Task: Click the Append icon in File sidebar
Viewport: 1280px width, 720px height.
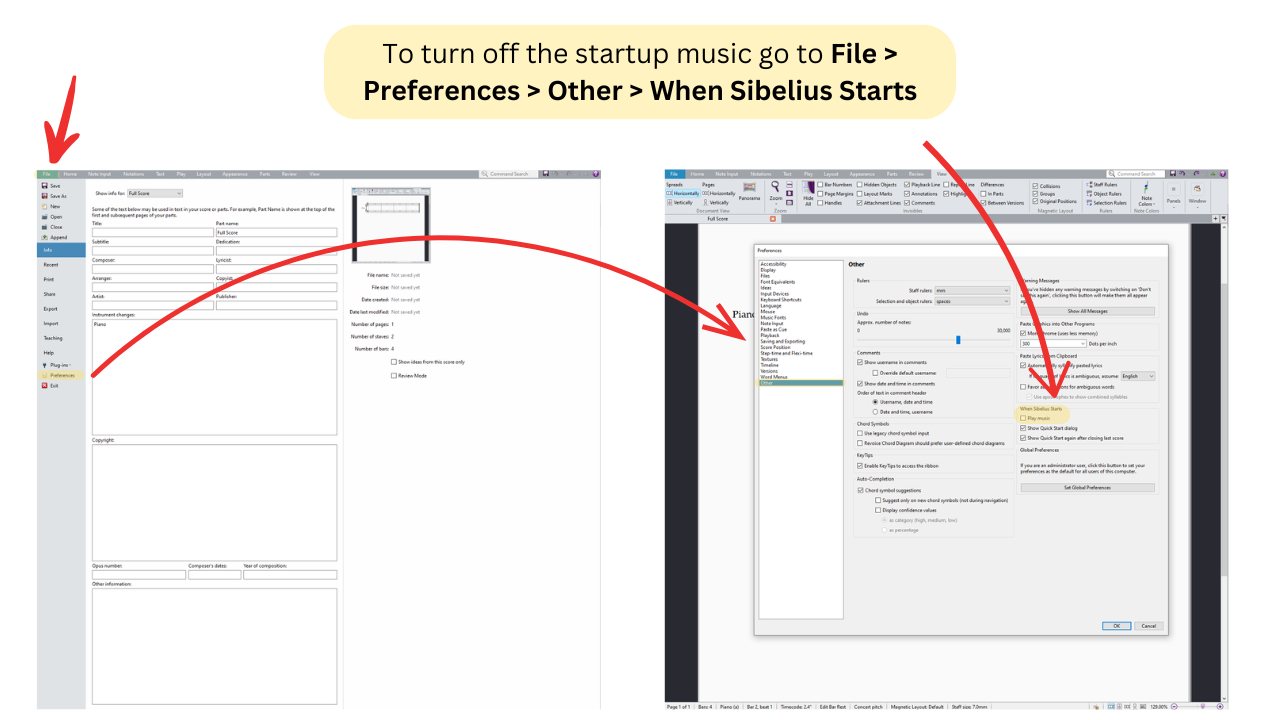Action: tap(44, 237)
